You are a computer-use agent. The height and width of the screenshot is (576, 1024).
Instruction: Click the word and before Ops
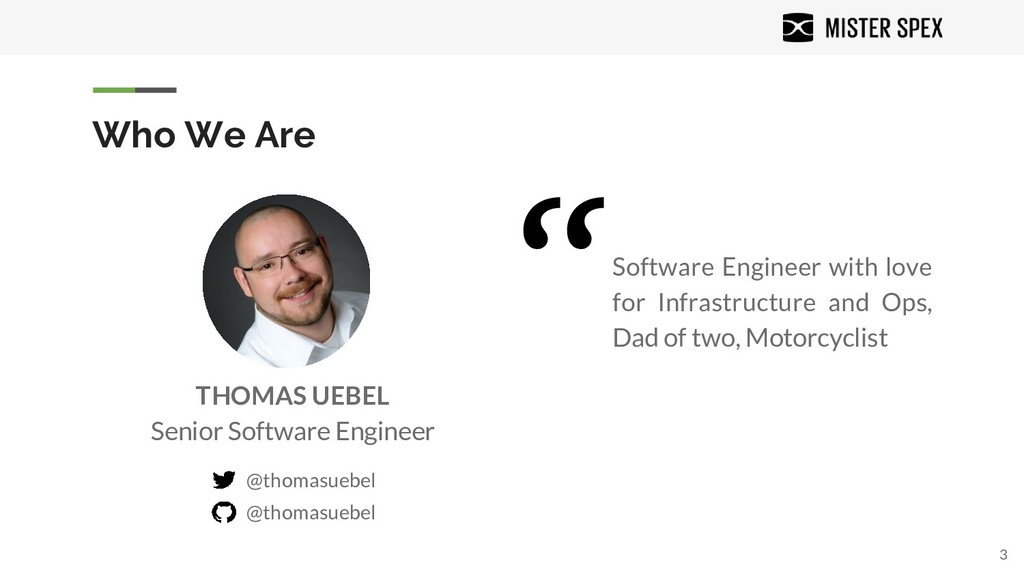pos(848,302)
